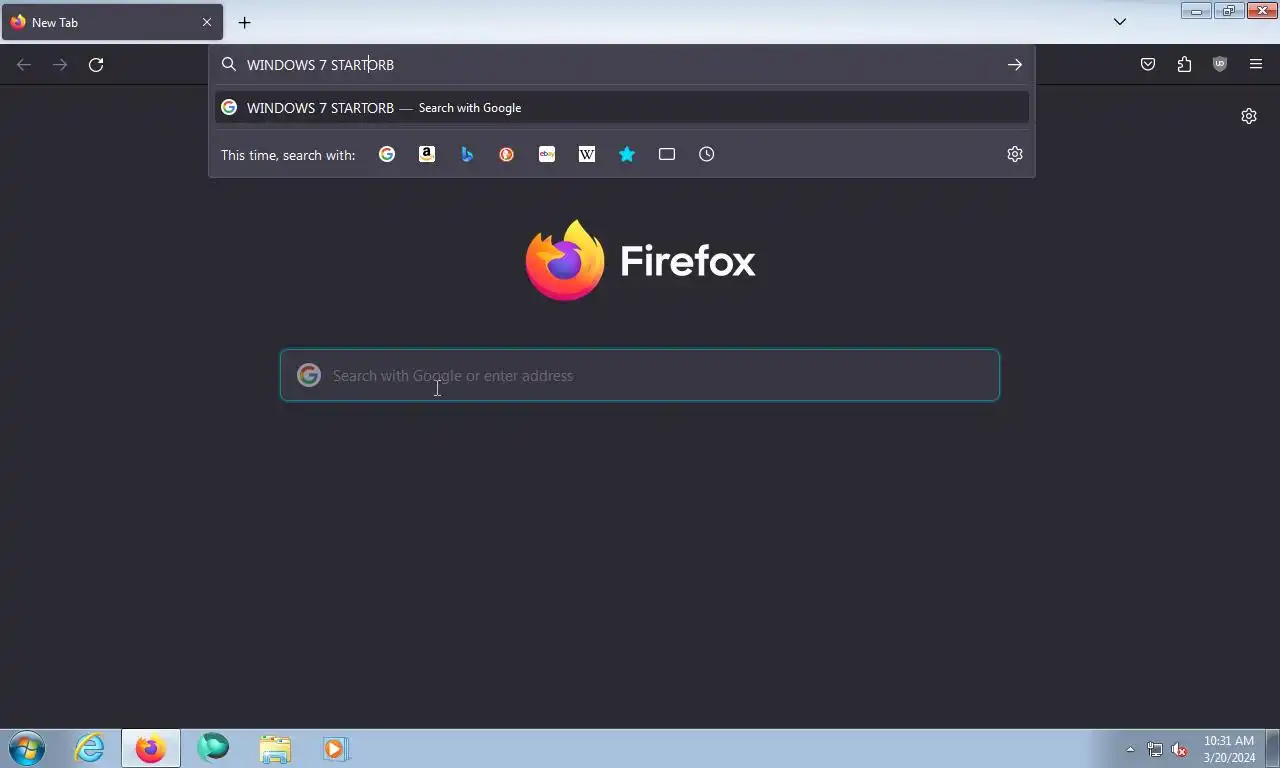
Task: Go back to previous page
Action: 24,65
